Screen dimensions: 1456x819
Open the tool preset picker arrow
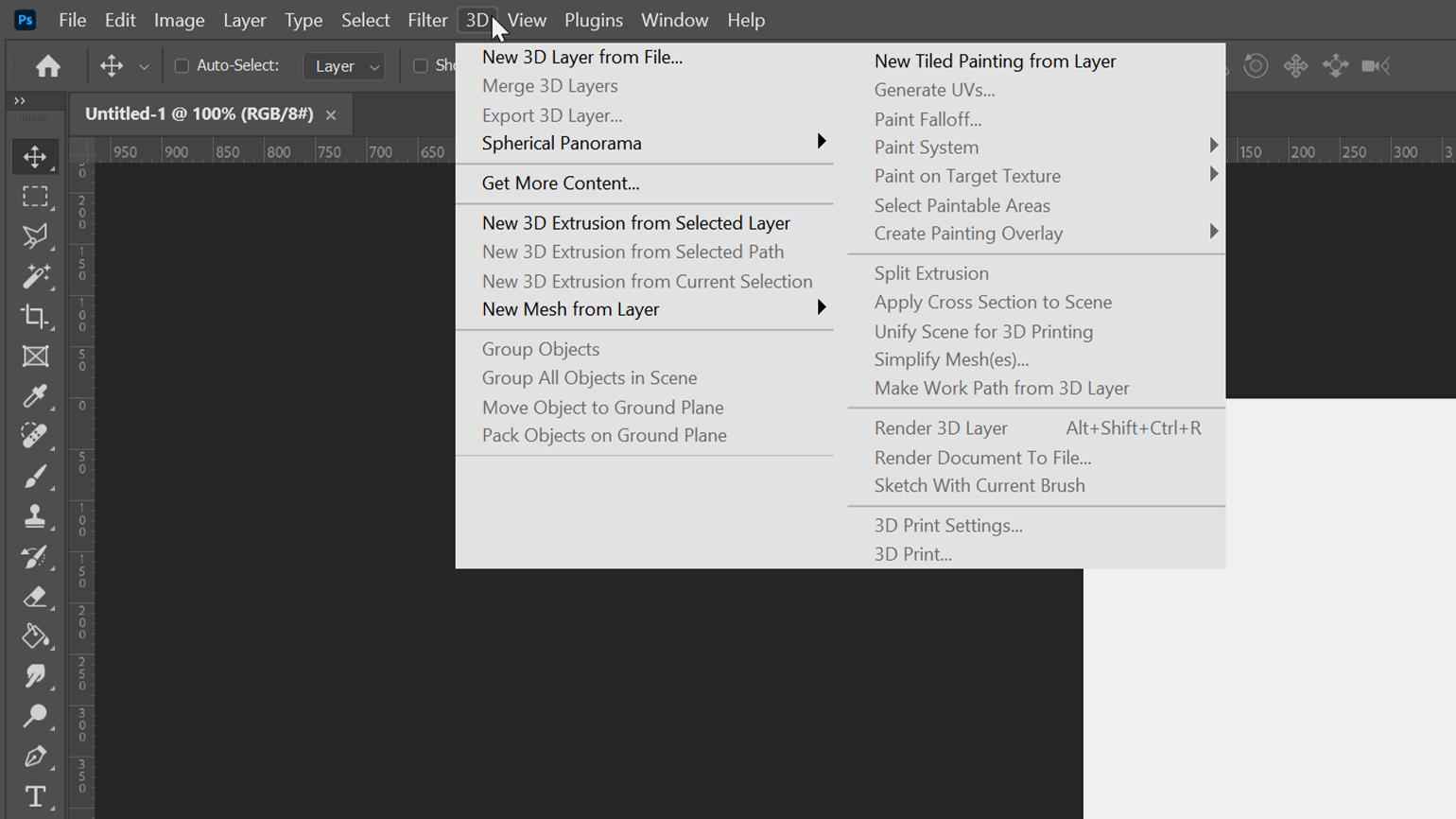[x=144, y=66]
